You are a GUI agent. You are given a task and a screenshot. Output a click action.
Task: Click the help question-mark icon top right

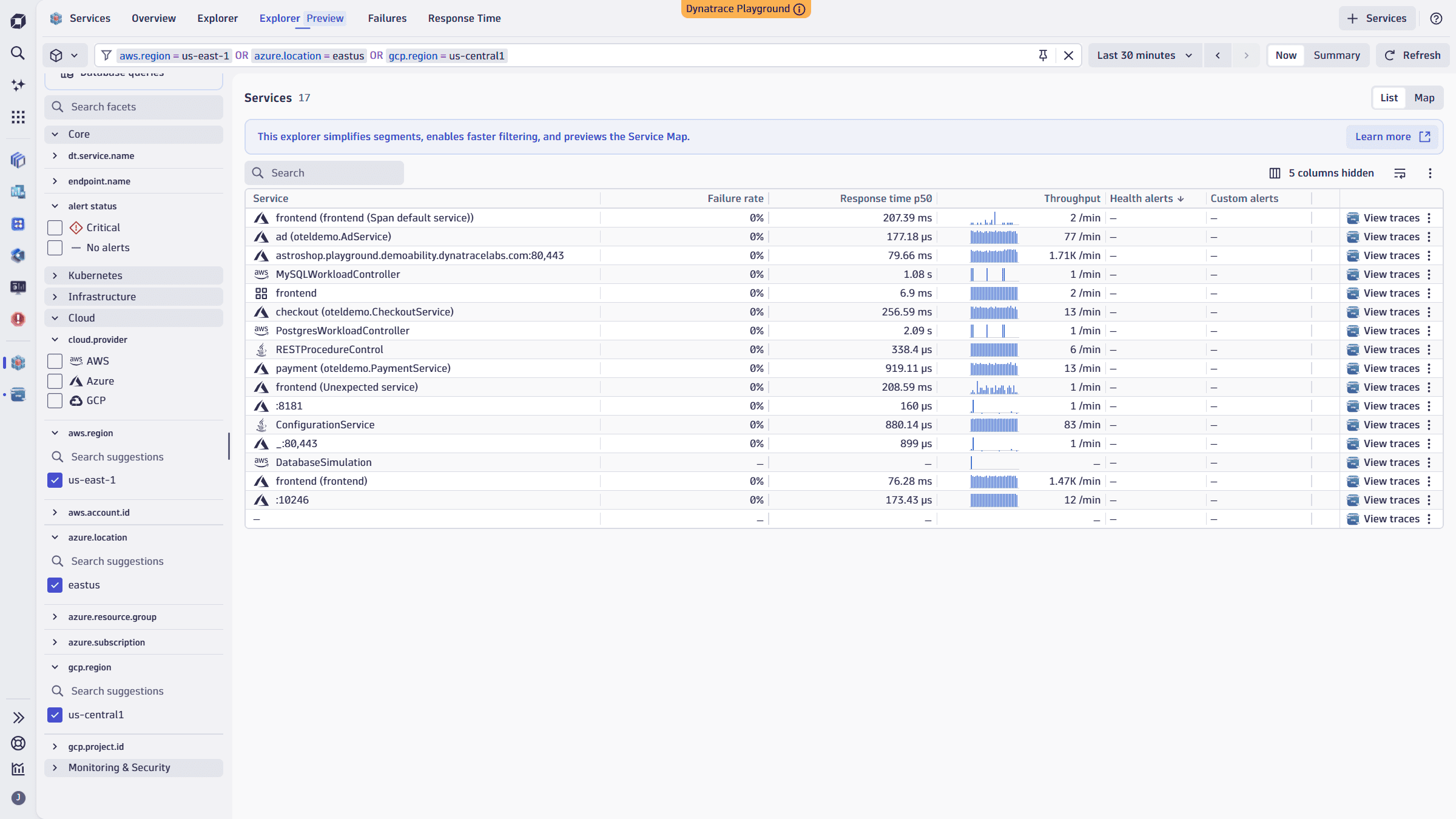pos(1436,18)
